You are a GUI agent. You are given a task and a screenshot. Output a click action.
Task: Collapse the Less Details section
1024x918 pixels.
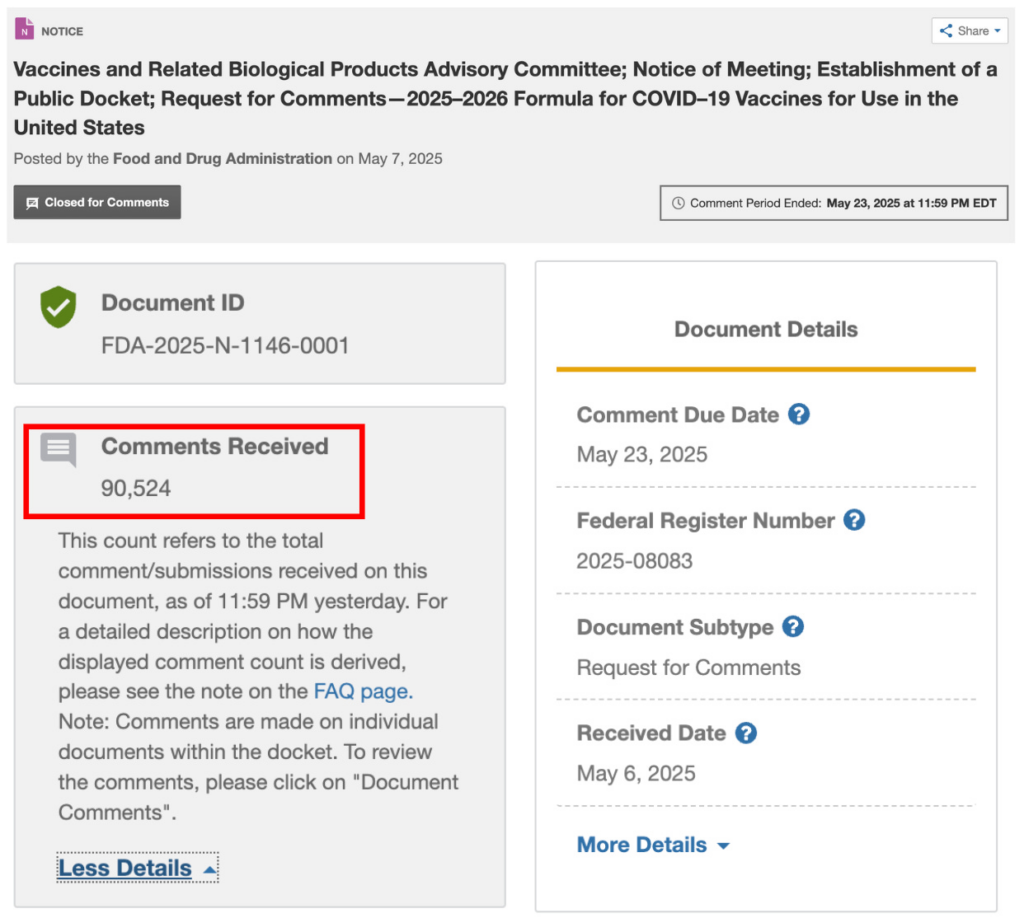(137, 868)
